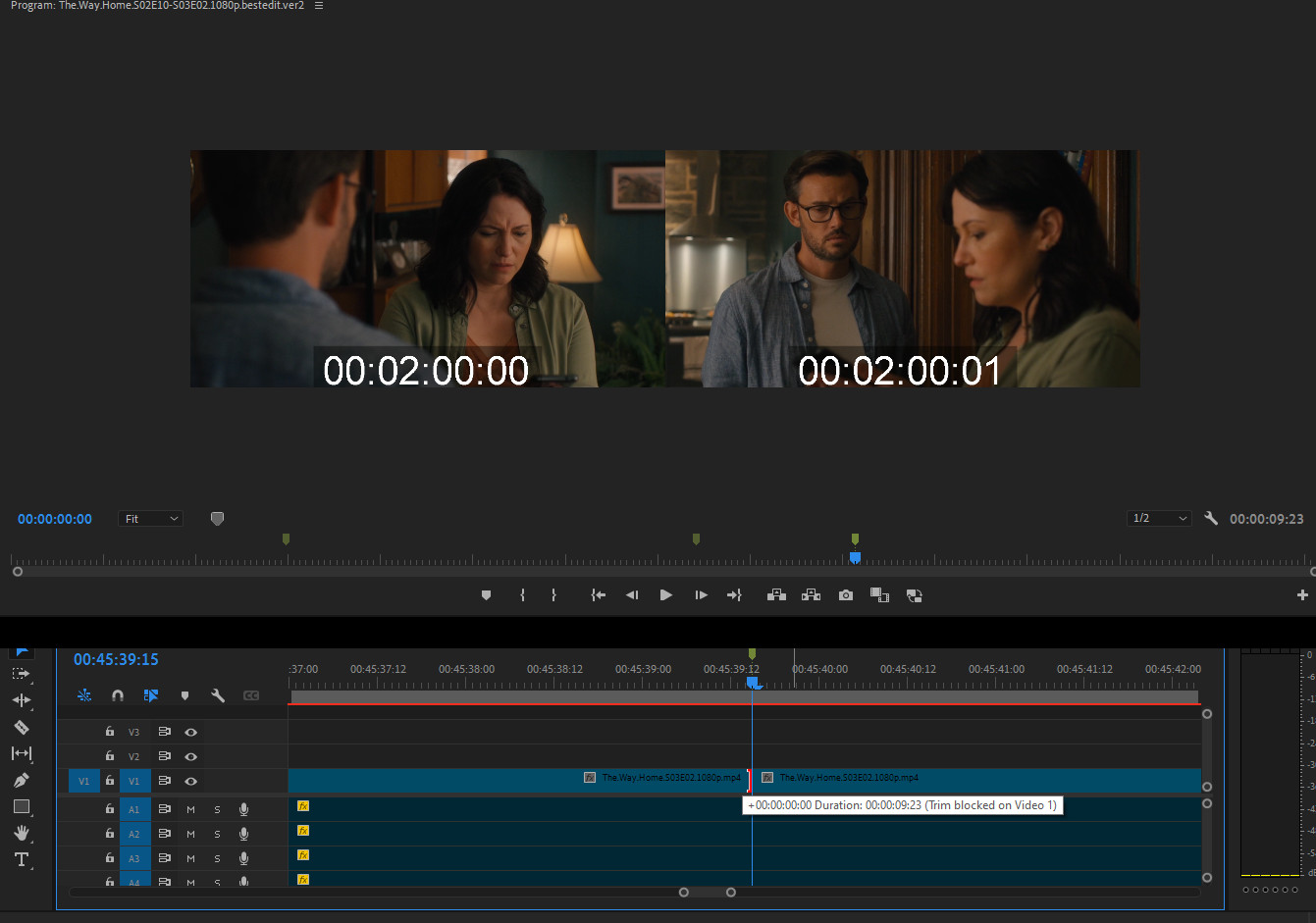Toggle the lock on track V2
The width and height of the screenshot is (1316, 923).
coord(110,756)
